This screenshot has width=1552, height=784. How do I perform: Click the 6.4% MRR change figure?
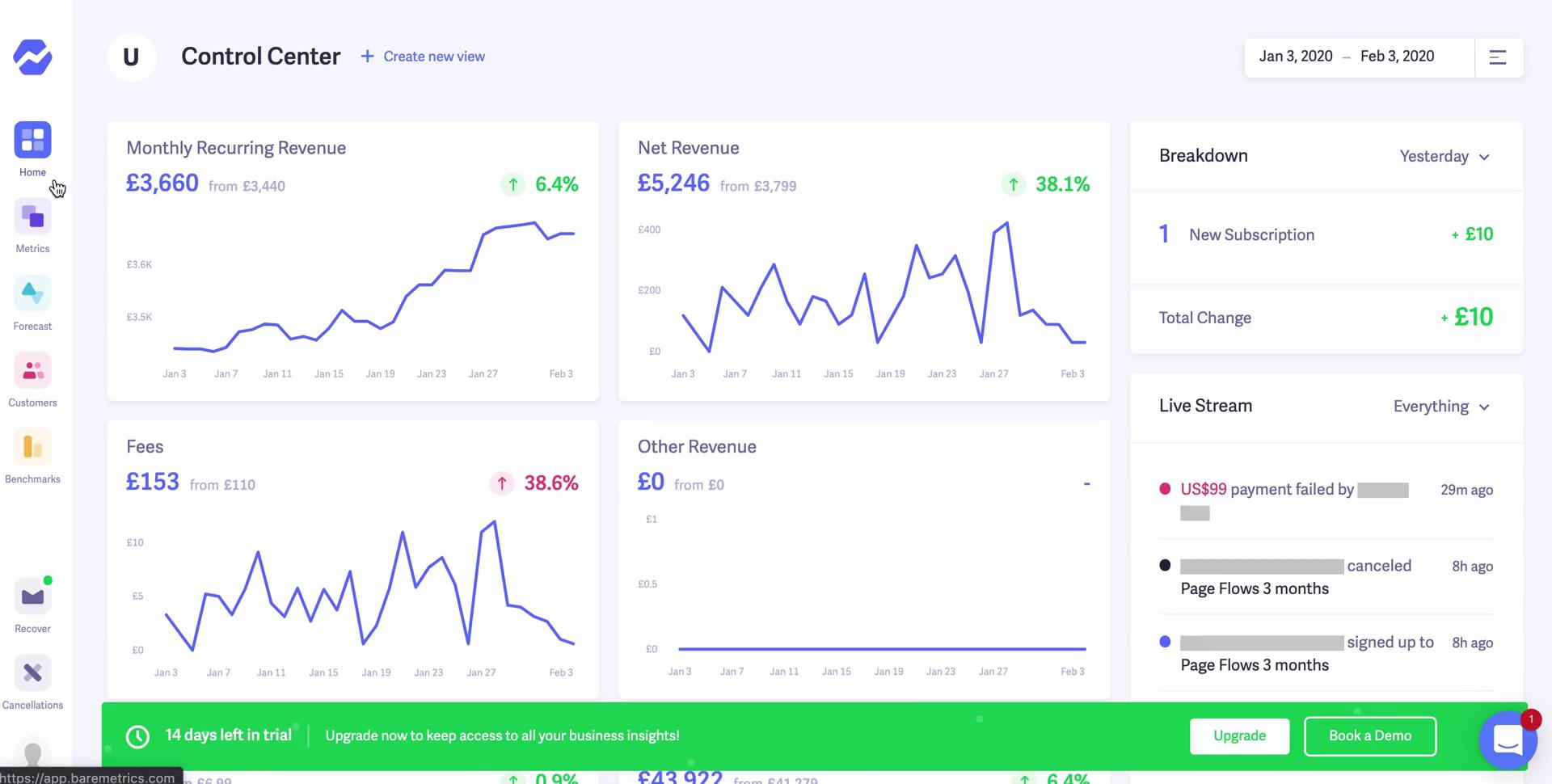[x=557, y=184]
